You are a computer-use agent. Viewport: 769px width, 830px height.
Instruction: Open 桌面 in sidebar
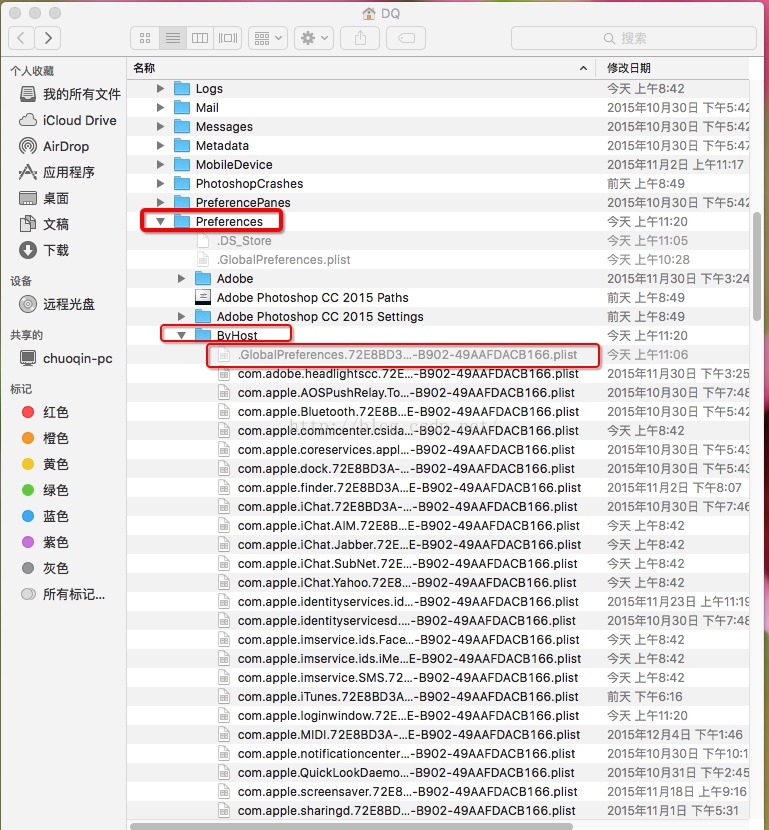[x=44, y=198]
